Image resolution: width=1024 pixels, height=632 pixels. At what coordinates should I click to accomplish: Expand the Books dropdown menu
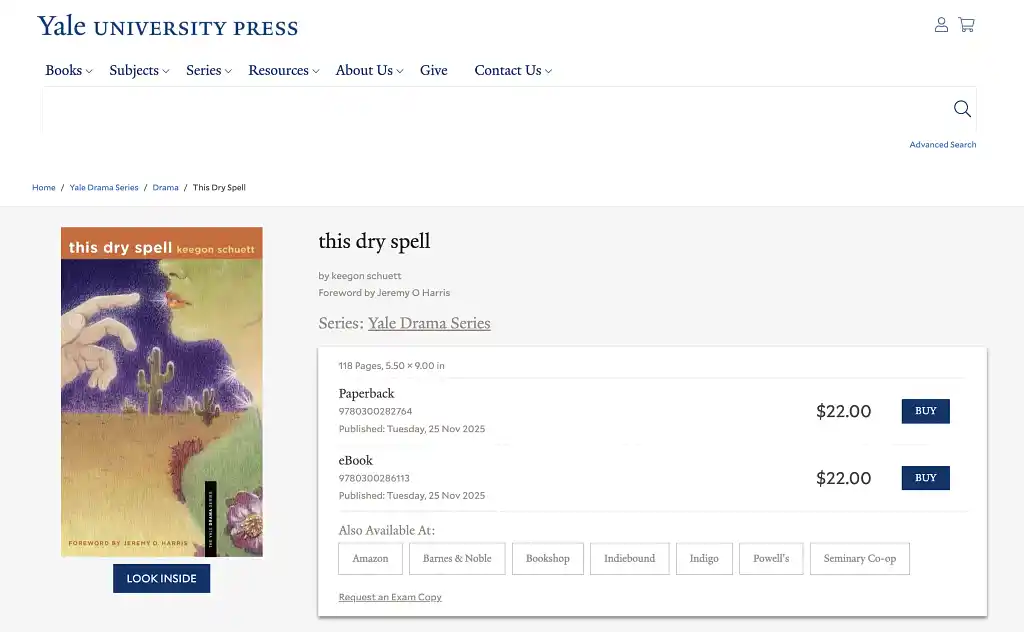68,70
